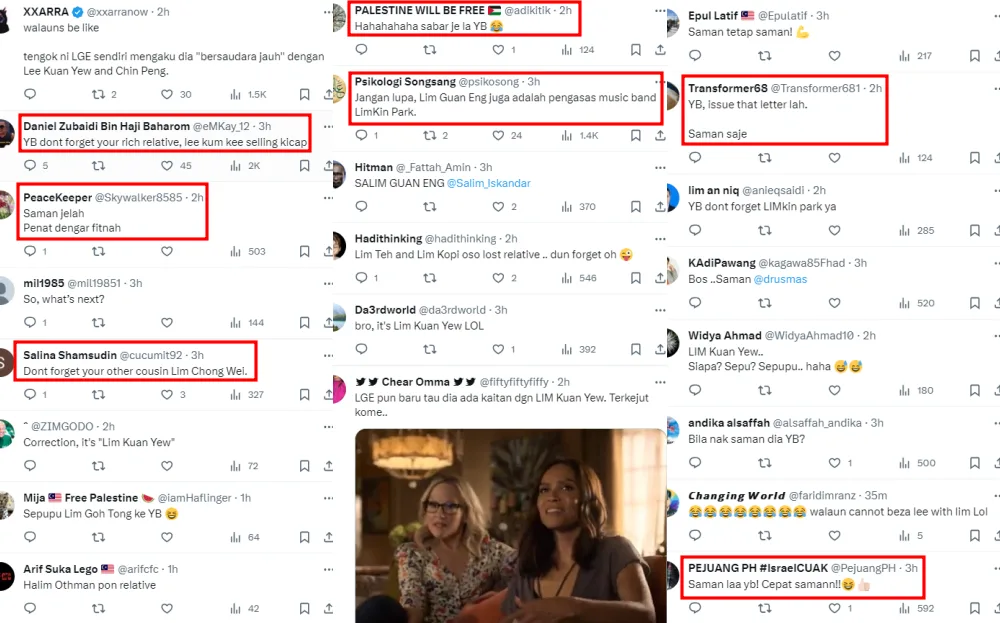1000x623 pixels.
Task: Open more options on KAdiPawang's tweet
Action: [992, 262]
